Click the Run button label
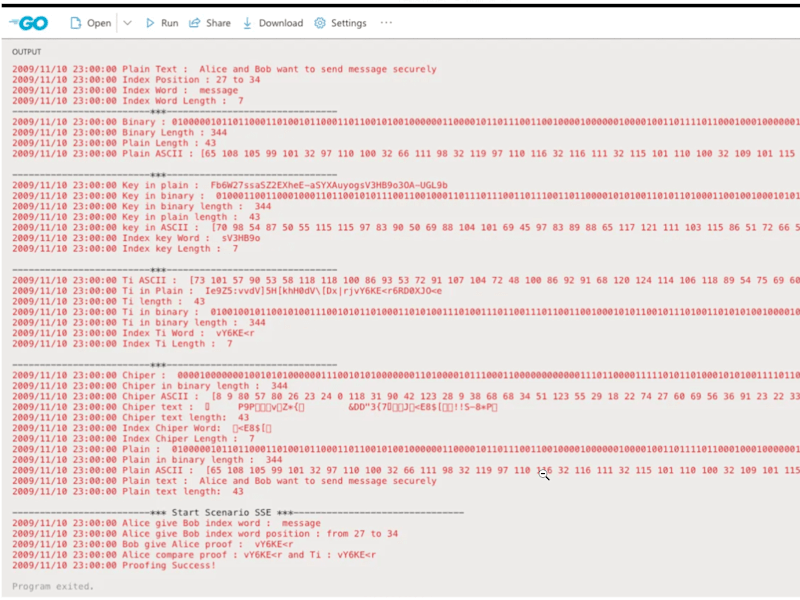Screen dimensions: 800x600 click(x=169, y=23)
